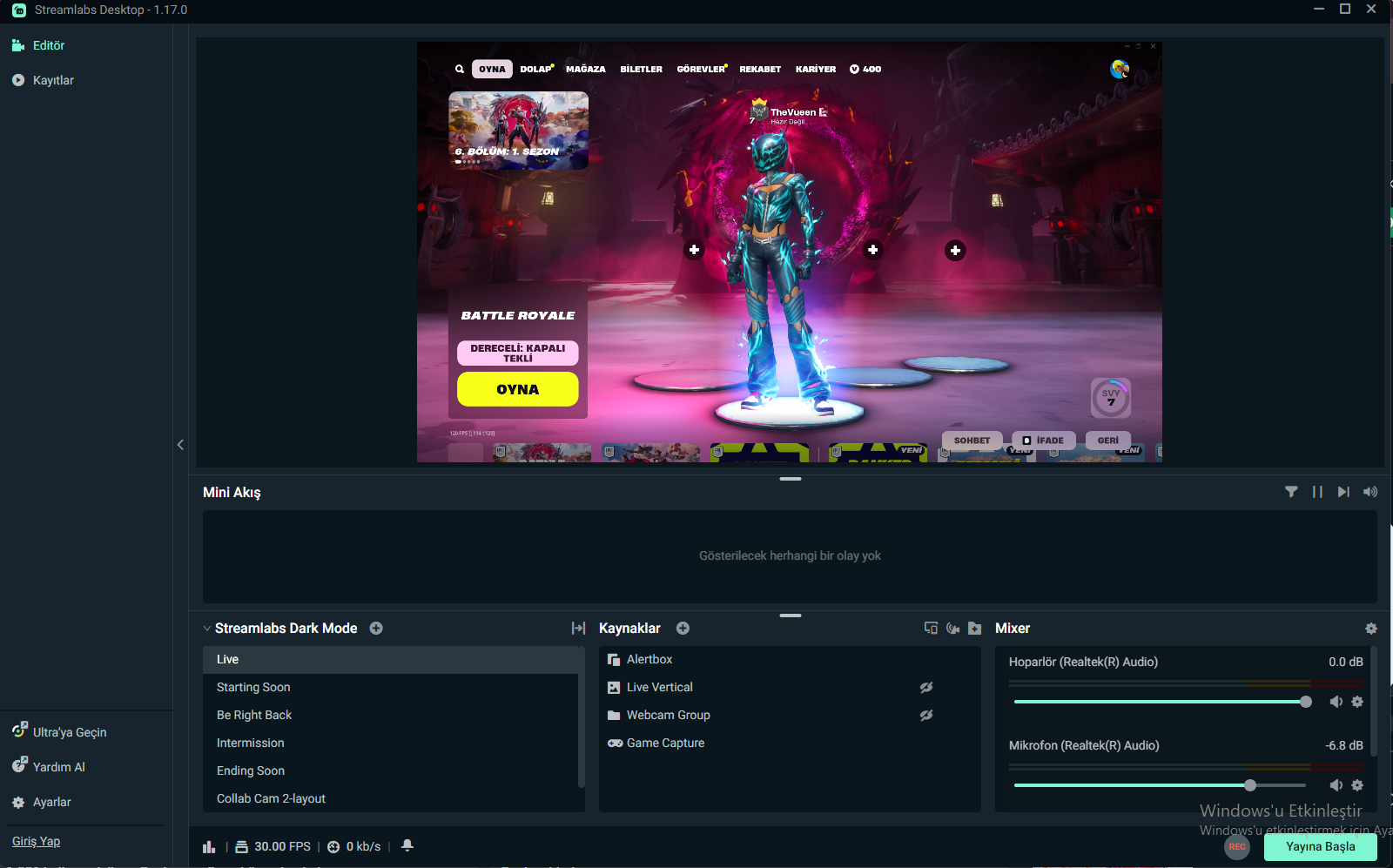Click the yellow OYNA button in preview
This screenshot has height=868, width=1393.
[518, 389]
